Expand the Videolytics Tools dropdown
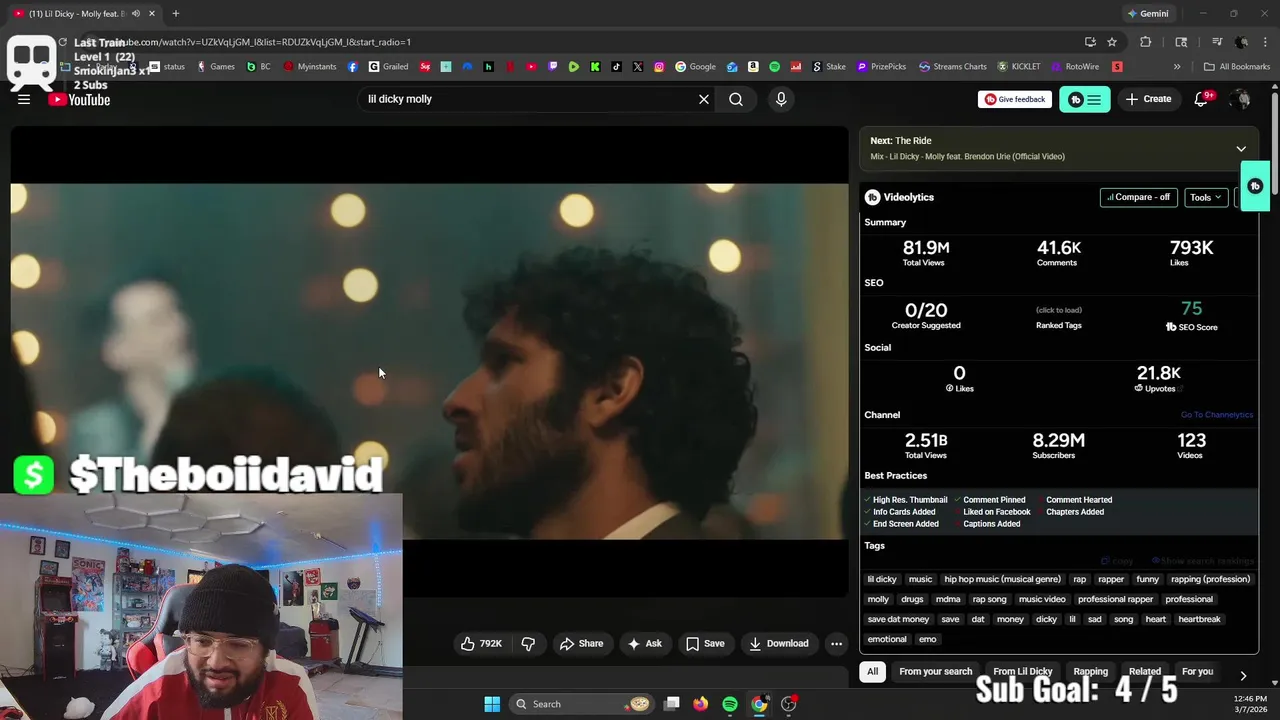1280x720 pixels. 1206,197
